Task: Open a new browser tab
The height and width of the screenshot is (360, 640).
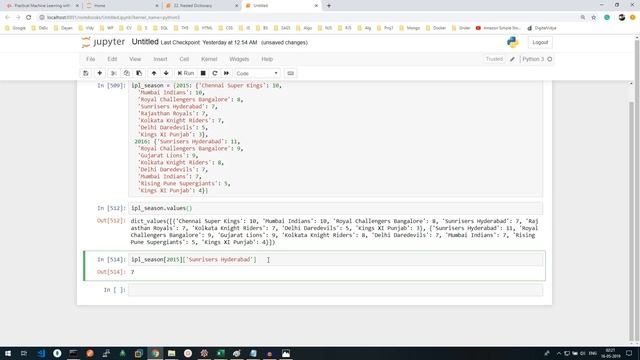Action: click(x=329, y=6)
